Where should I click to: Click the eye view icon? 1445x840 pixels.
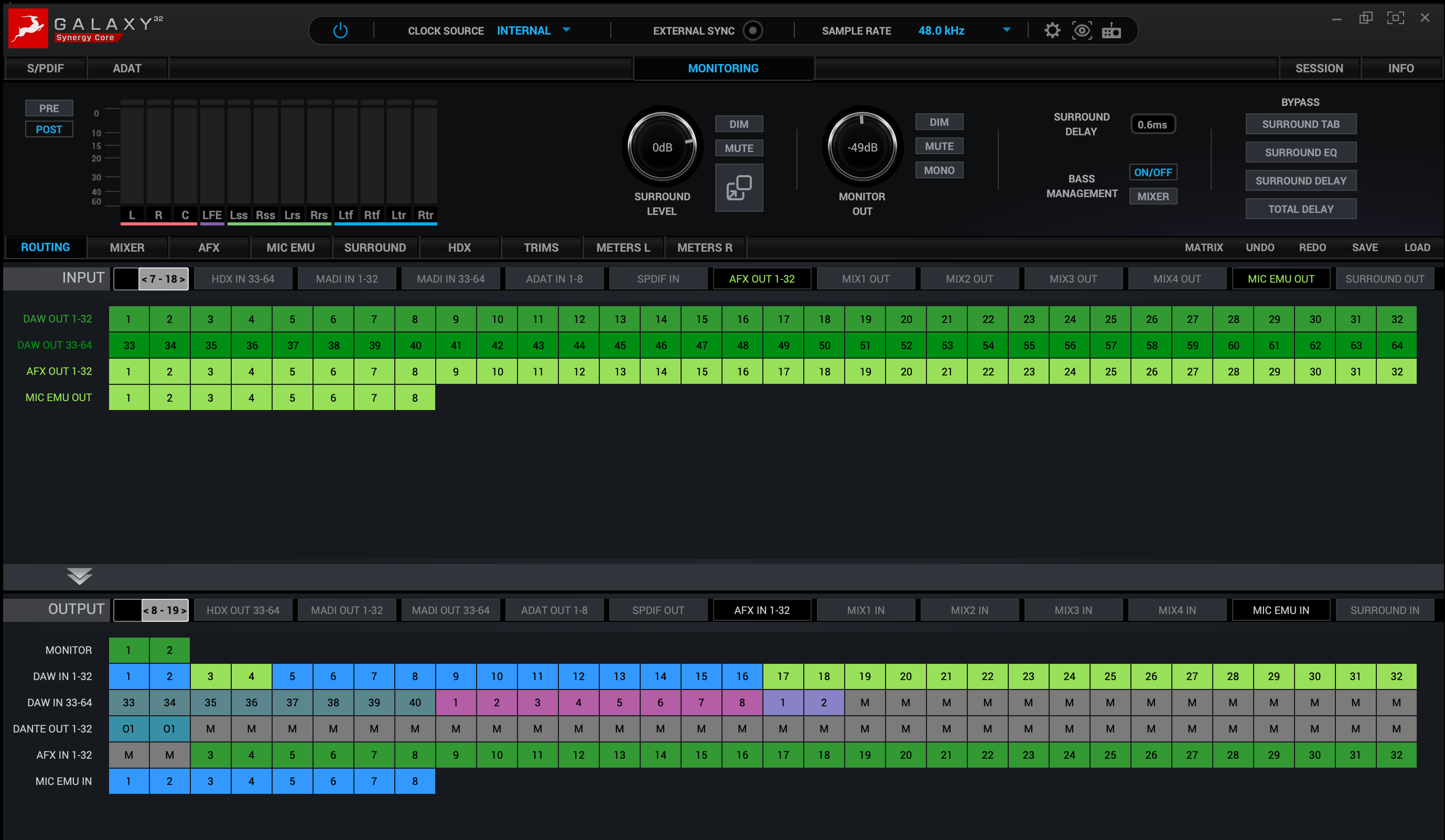coord(1082,30)
